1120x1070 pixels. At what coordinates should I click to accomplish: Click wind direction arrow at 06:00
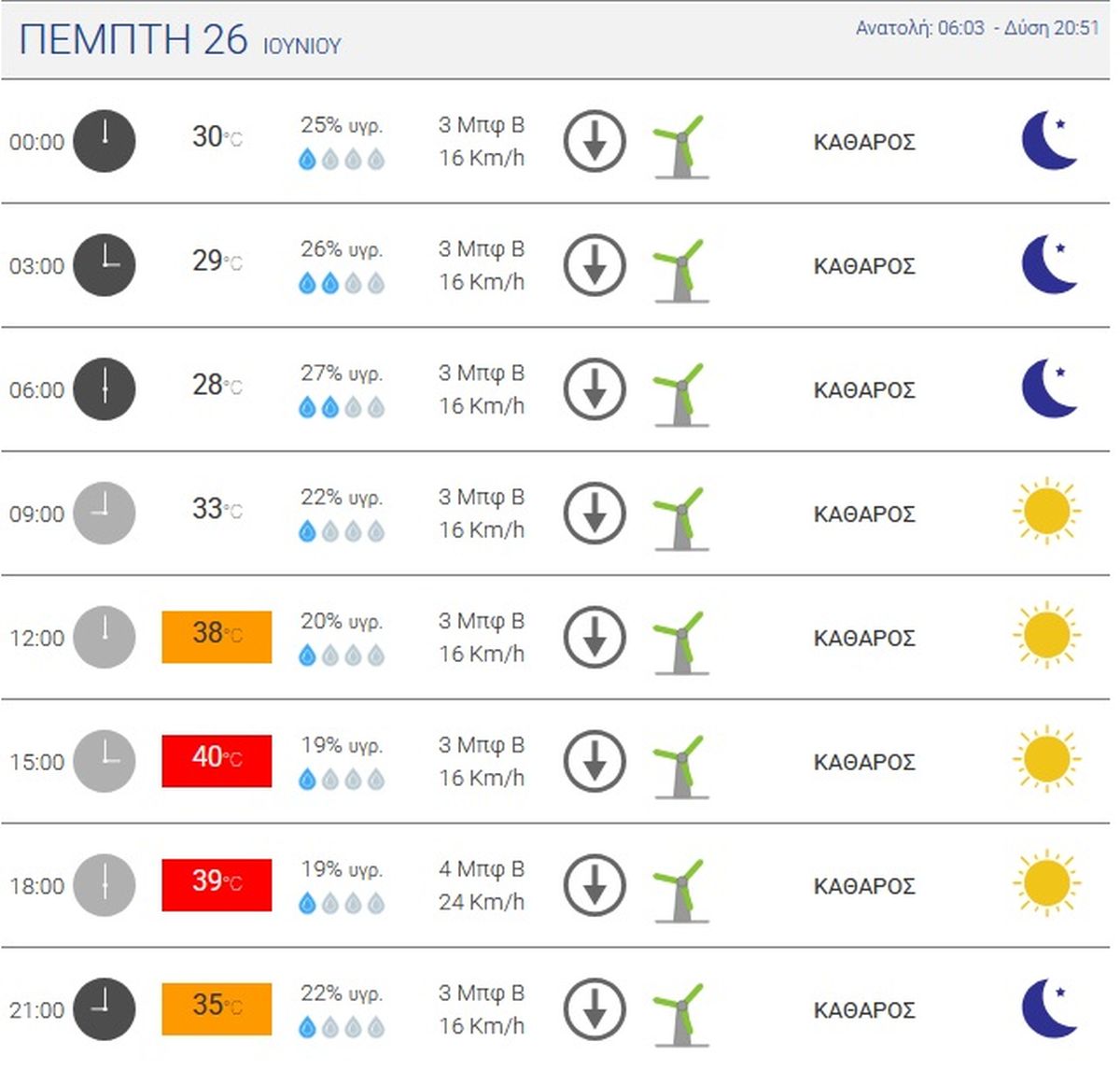coord(595,388)
